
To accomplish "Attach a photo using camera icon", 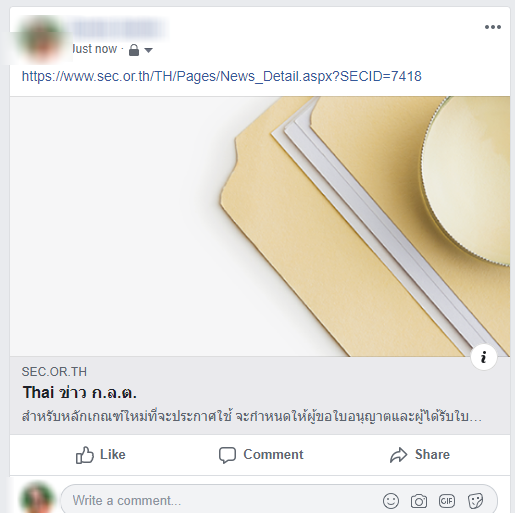I will 419,501.
